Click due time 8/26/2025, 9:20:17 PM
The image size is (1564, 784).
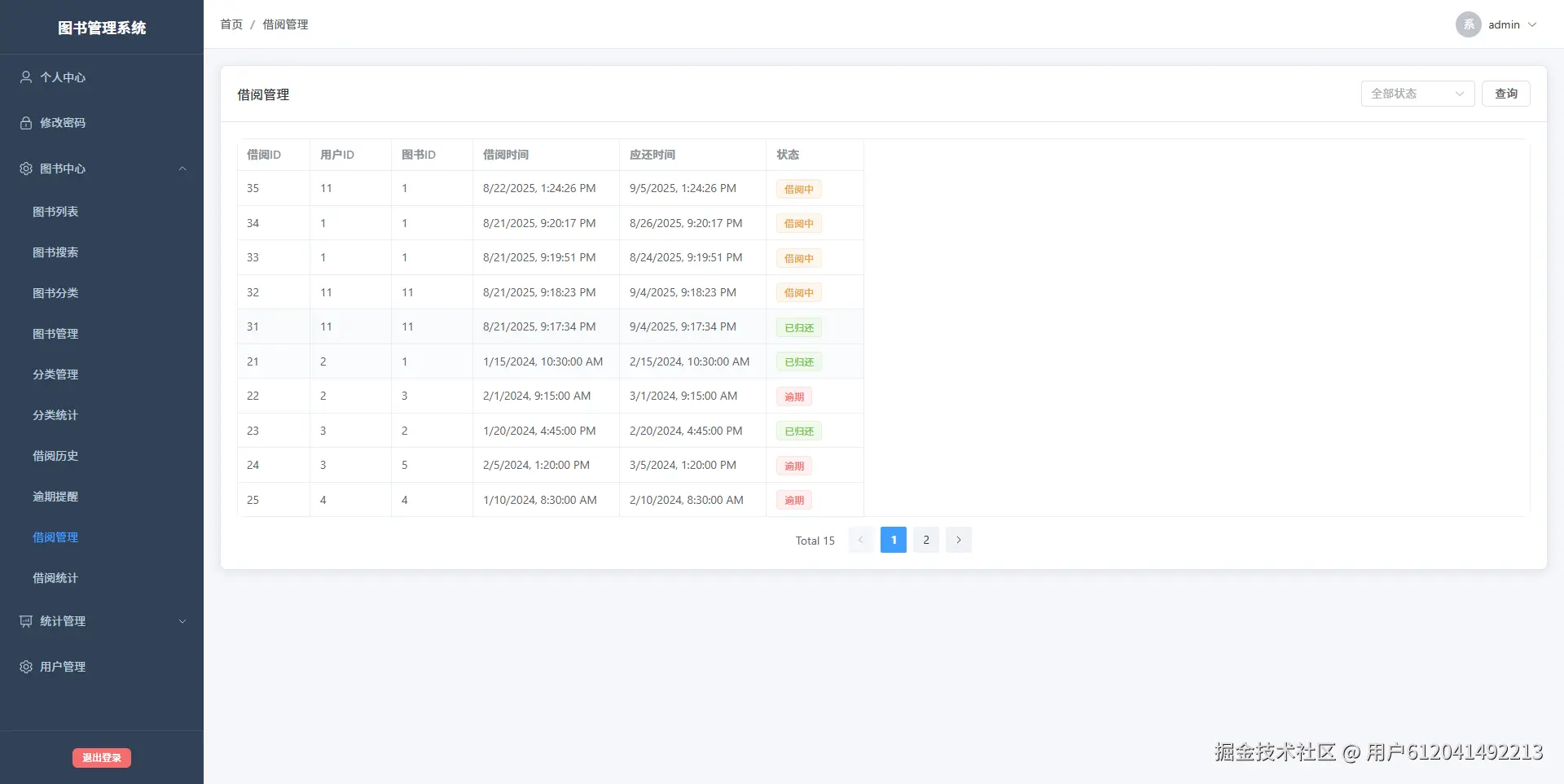tap(686, 223)
